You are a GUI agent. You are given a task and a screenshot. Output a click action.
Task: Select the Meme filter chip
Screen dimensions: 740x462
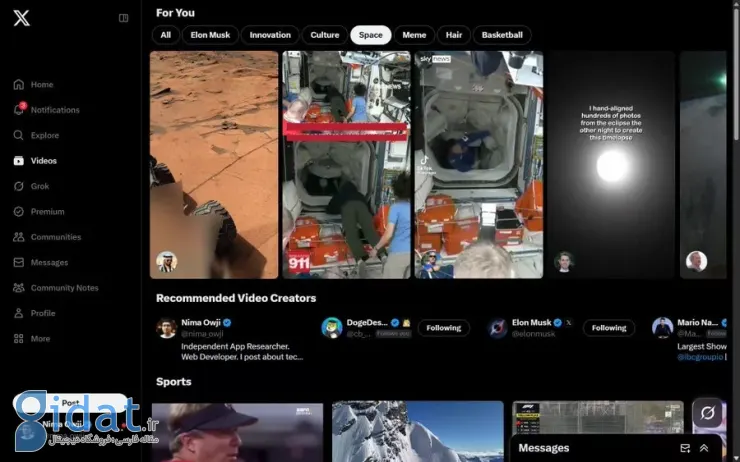pyautogui.click(x=414, y=35)
